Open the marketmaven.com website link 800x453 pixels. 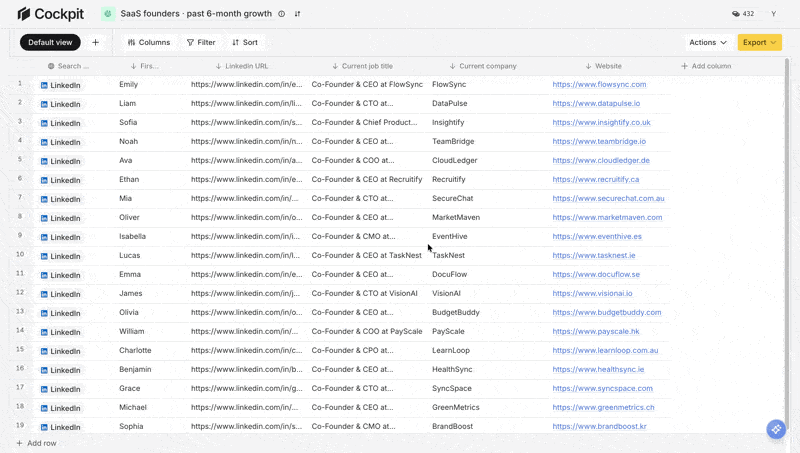(x=607, y=217)
